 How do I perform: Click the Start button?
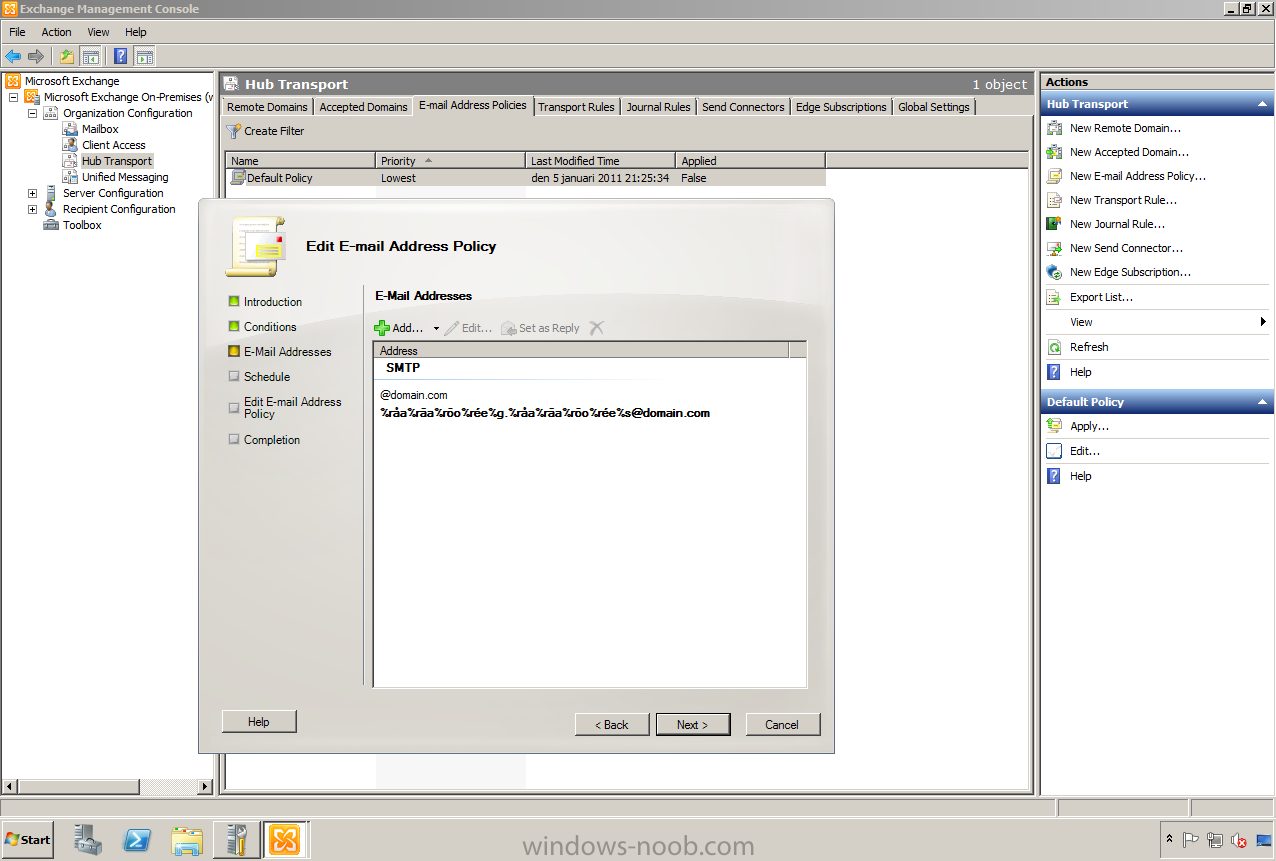click(x=28, y=840)
